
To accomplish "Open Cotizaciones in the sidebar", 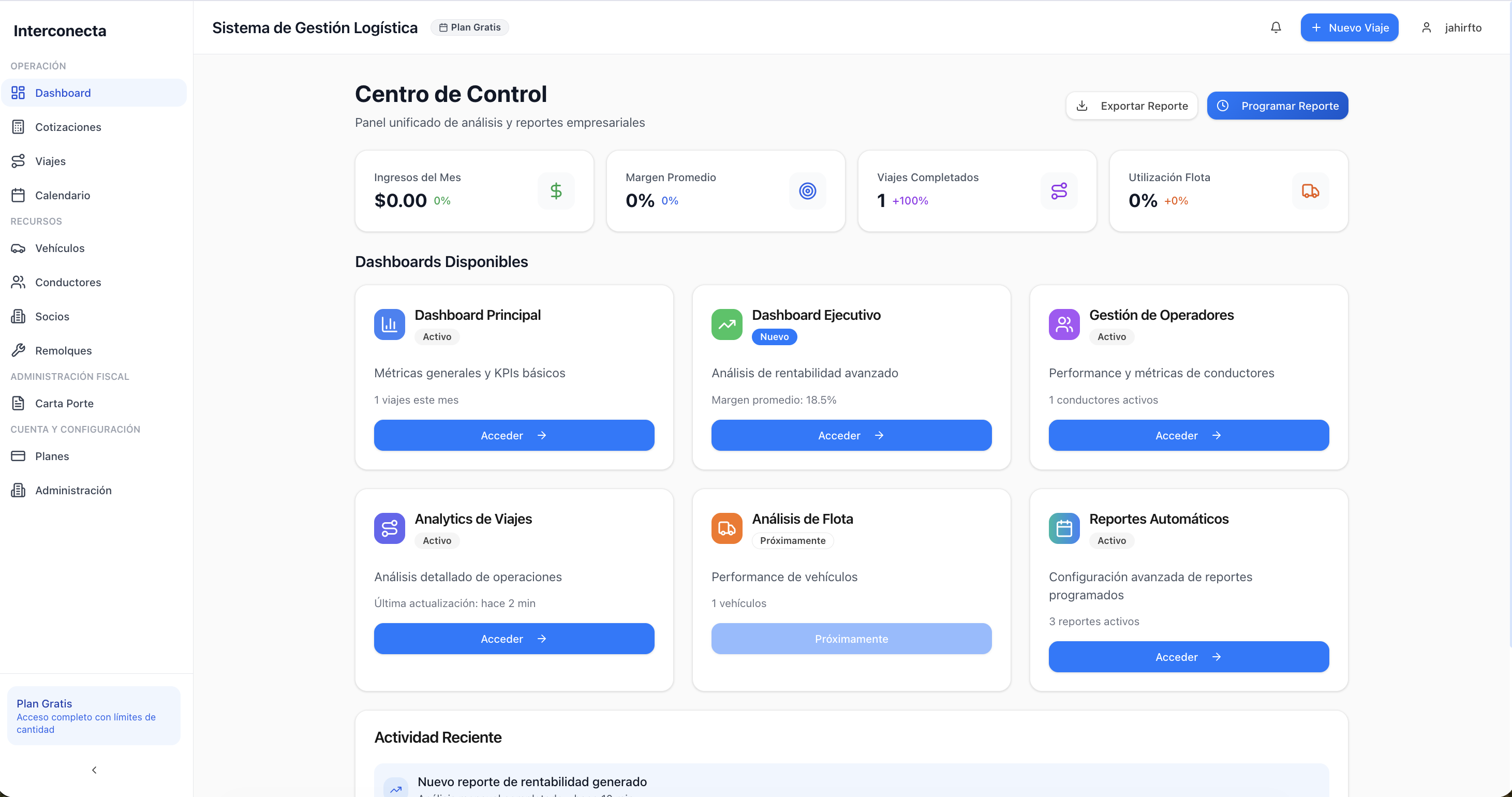I will tap(67, 127).
